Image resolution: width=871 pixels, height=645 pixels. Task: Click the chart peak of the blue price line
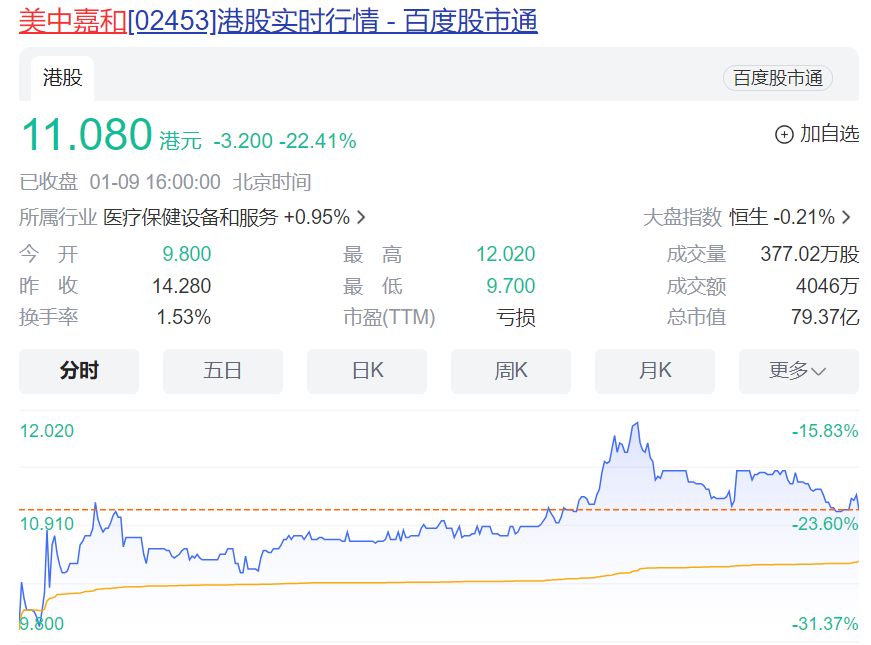click(x=637, y=424)
